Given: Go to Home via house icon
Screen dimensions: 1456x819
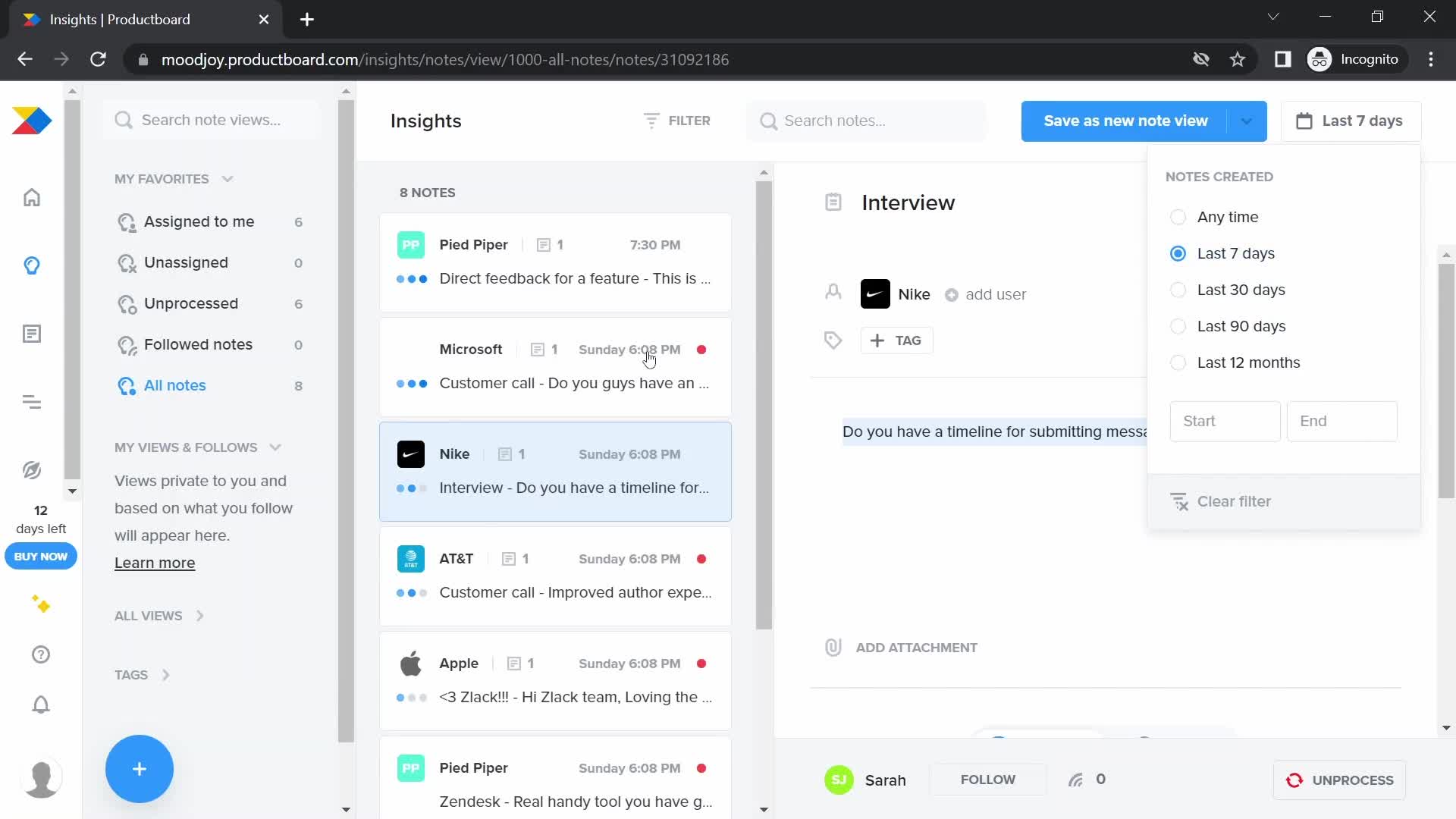Looking at the screenshot, I should coord(32,197).
